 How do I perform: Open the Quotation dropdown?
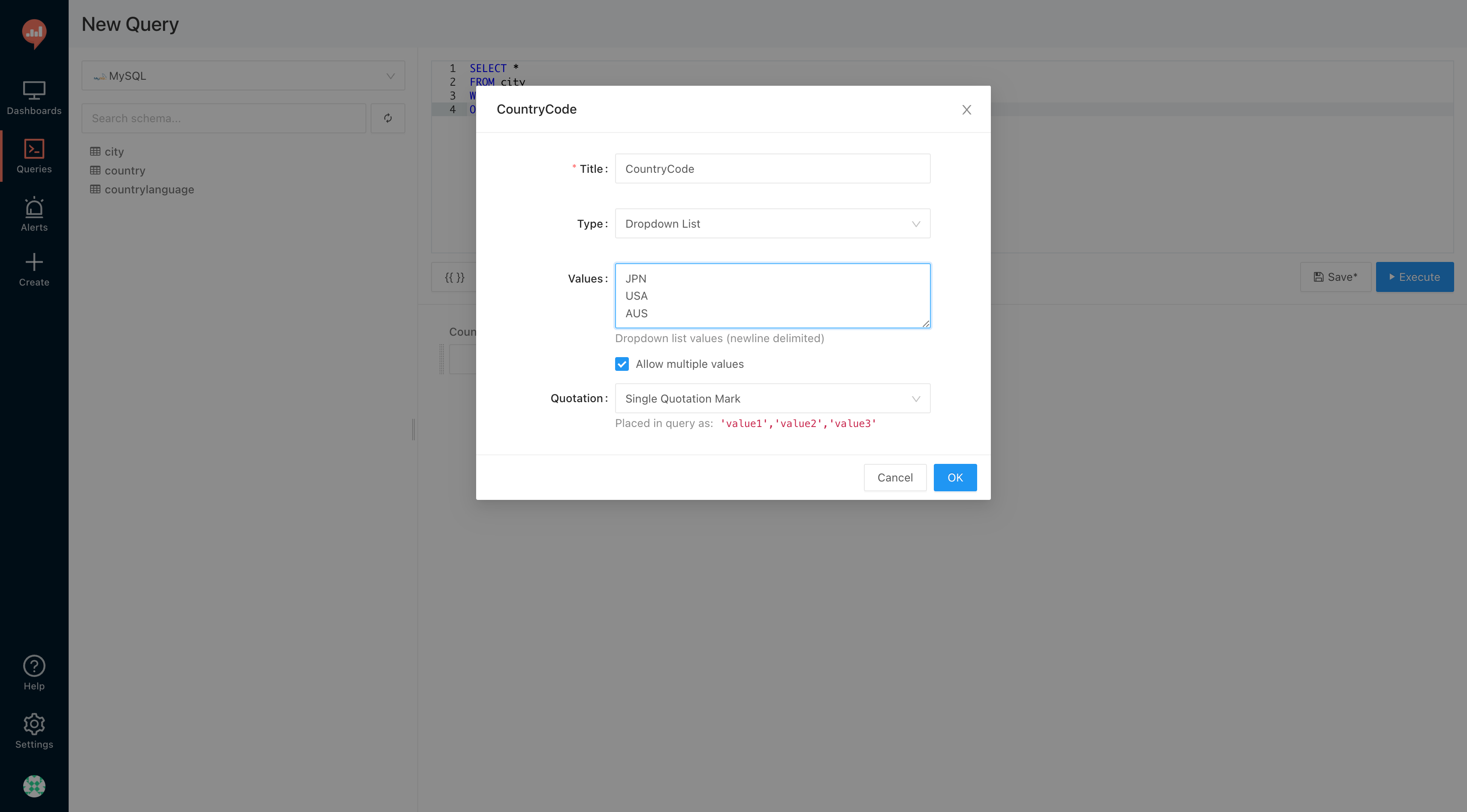tap(772, 398)
